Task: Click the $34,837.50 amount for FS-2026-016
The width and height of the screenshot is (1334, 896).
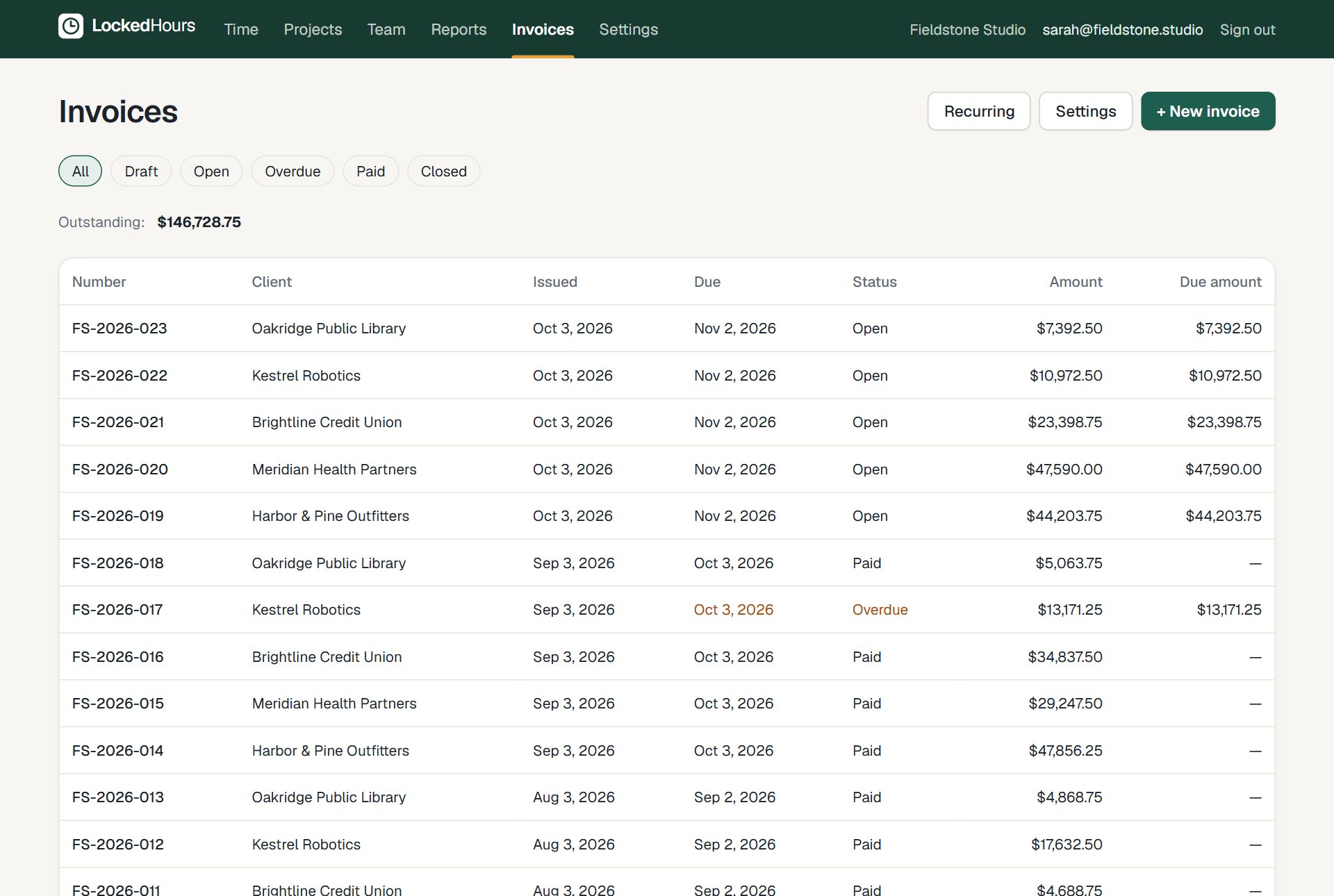Action: pyautogui.click(x=1065, y=657)
